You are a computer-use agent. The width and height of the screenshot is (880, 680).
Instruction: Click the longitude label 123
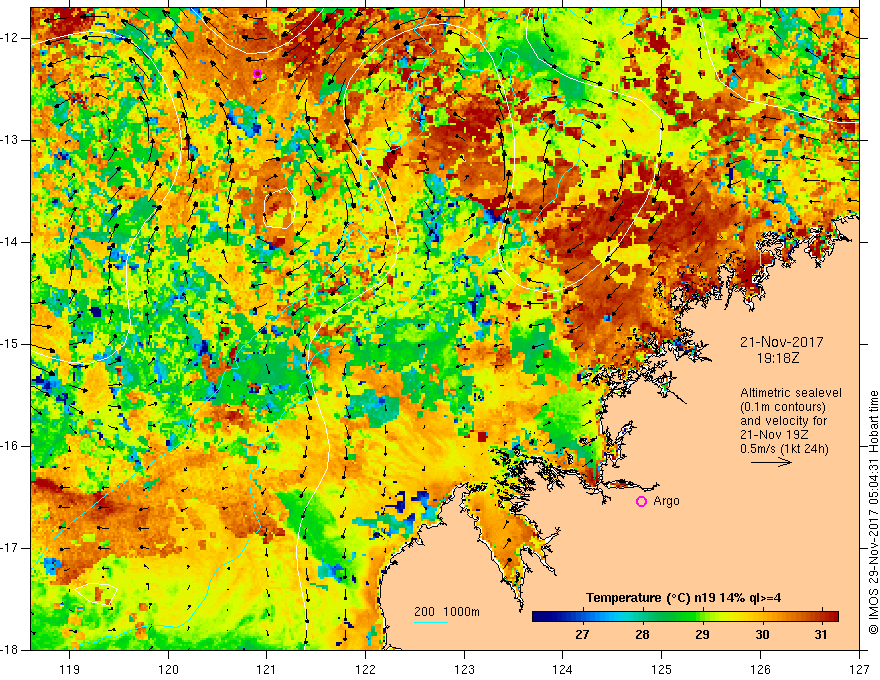(464, 669)
